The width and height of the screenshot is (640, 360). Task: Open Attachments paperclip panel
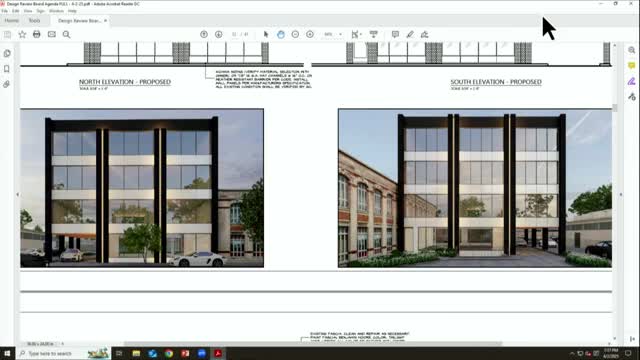click(7, 84)
